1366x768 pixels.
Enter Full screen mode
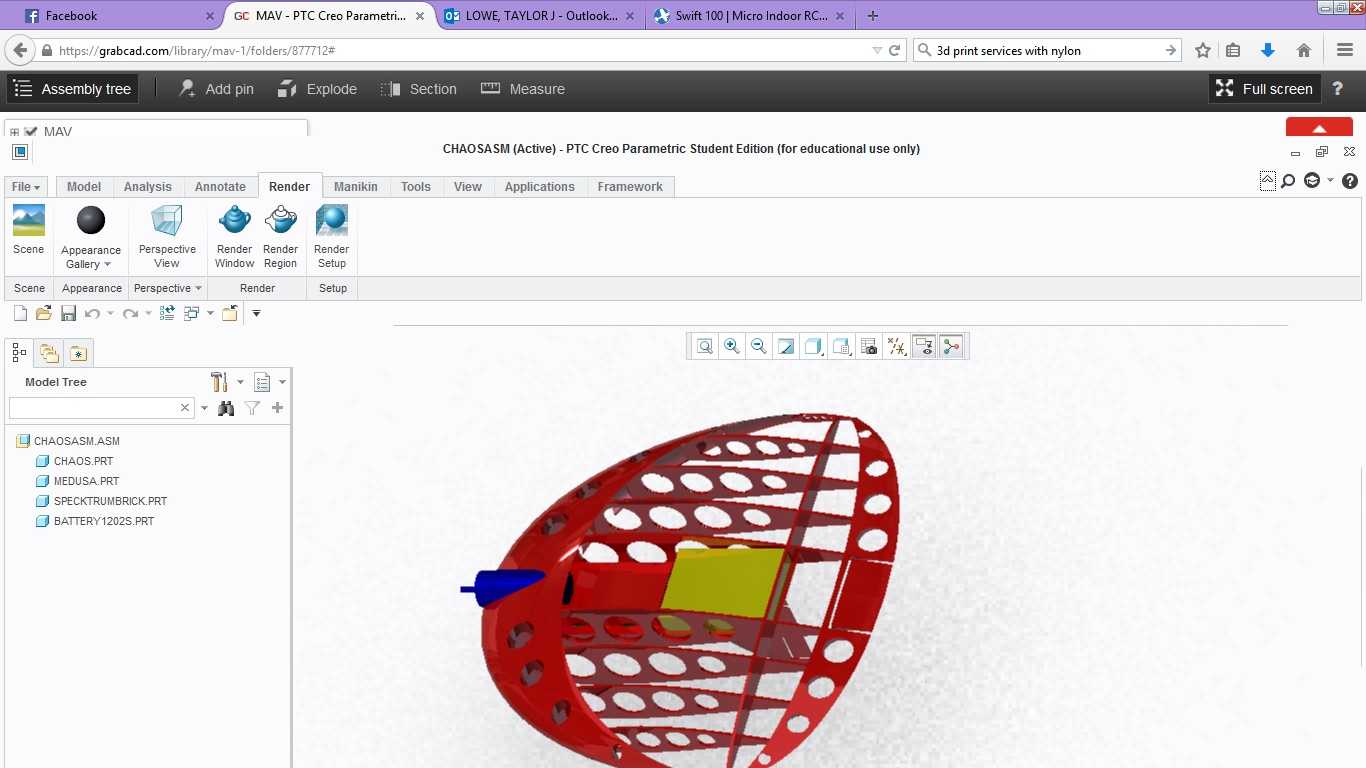coord(1264,89)
